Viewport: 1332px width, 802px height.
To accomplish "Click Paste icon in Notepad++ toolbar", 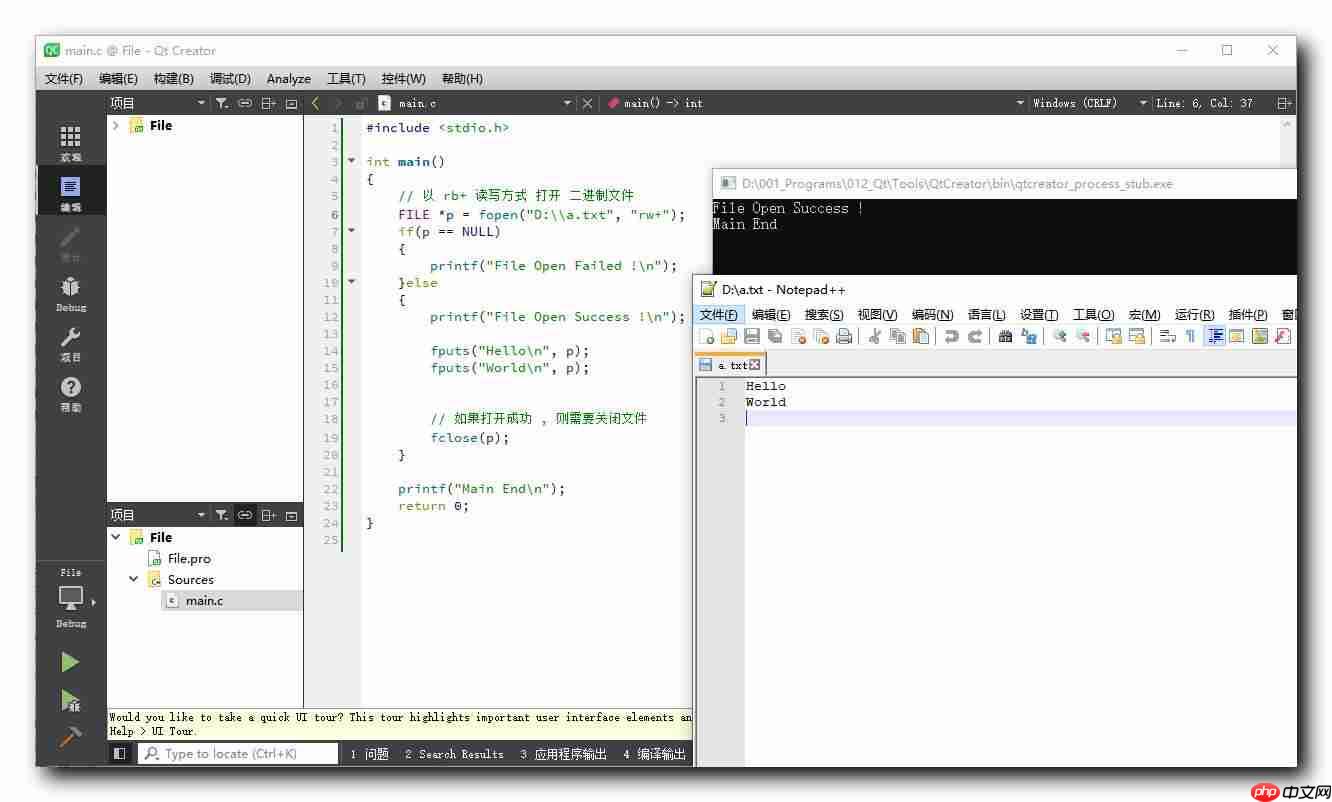I will coord(920,336).
